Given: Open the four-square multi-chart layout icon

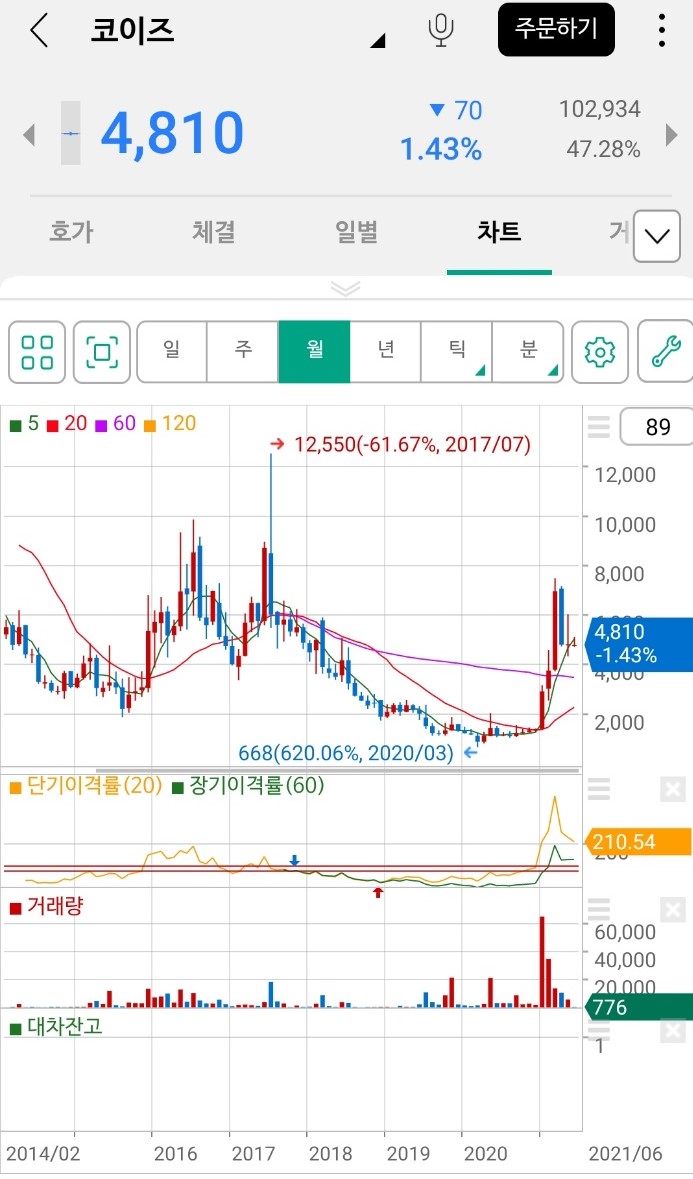Looking at the screenshot, I should click(37, 352).
